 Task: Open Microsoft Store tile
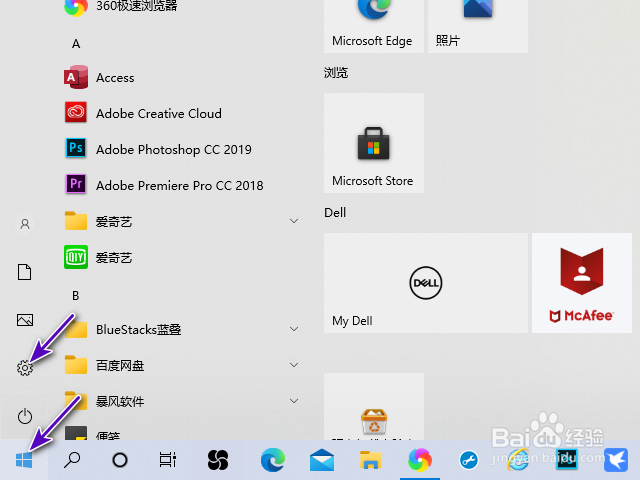(x=373, y=143)
